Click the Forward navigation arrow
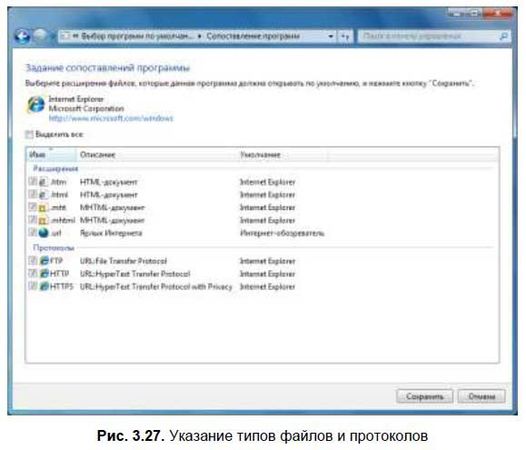This screenshot has height=450, width=526. click(41, 36)
